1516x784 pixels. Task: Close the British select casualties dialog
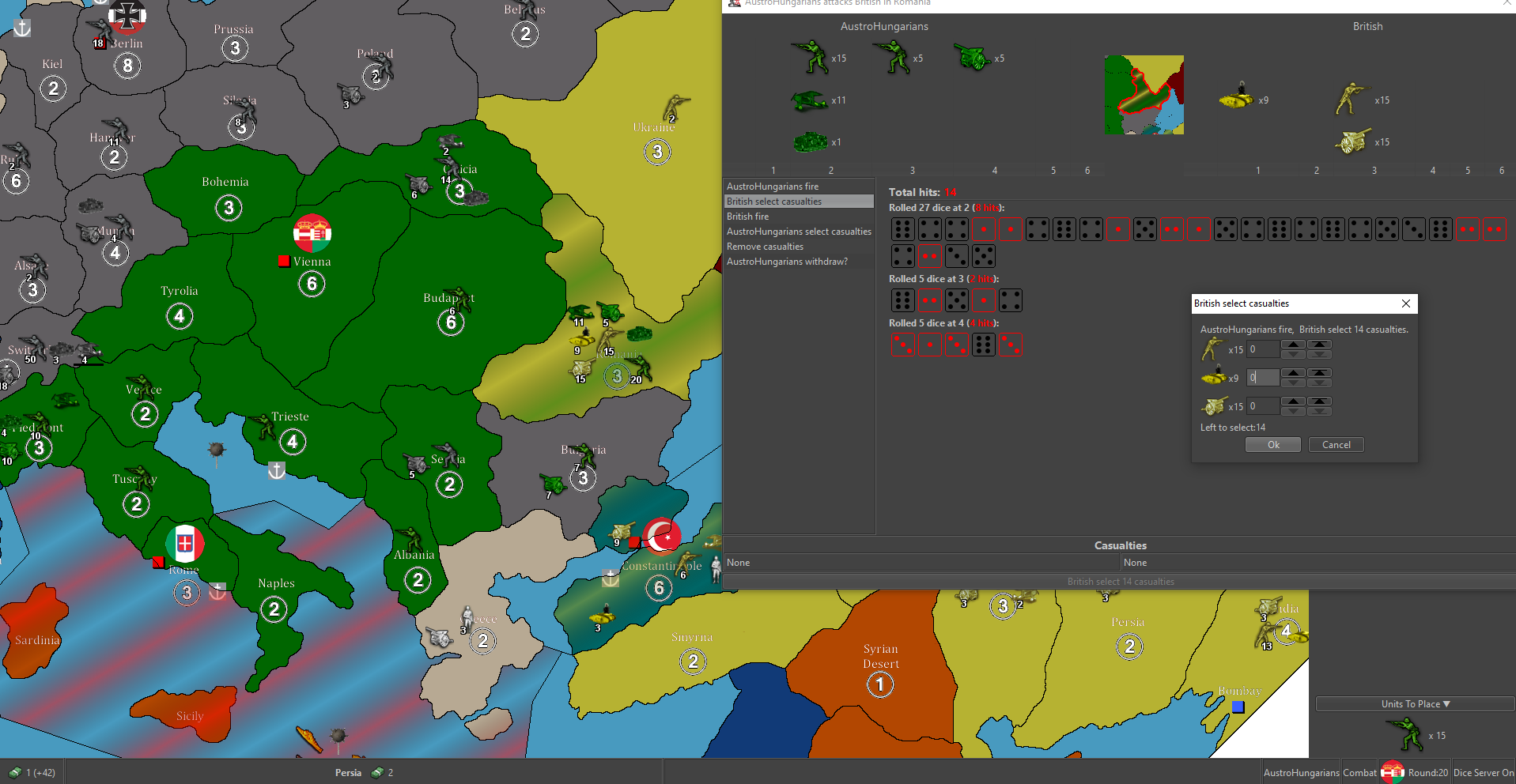1406,303
